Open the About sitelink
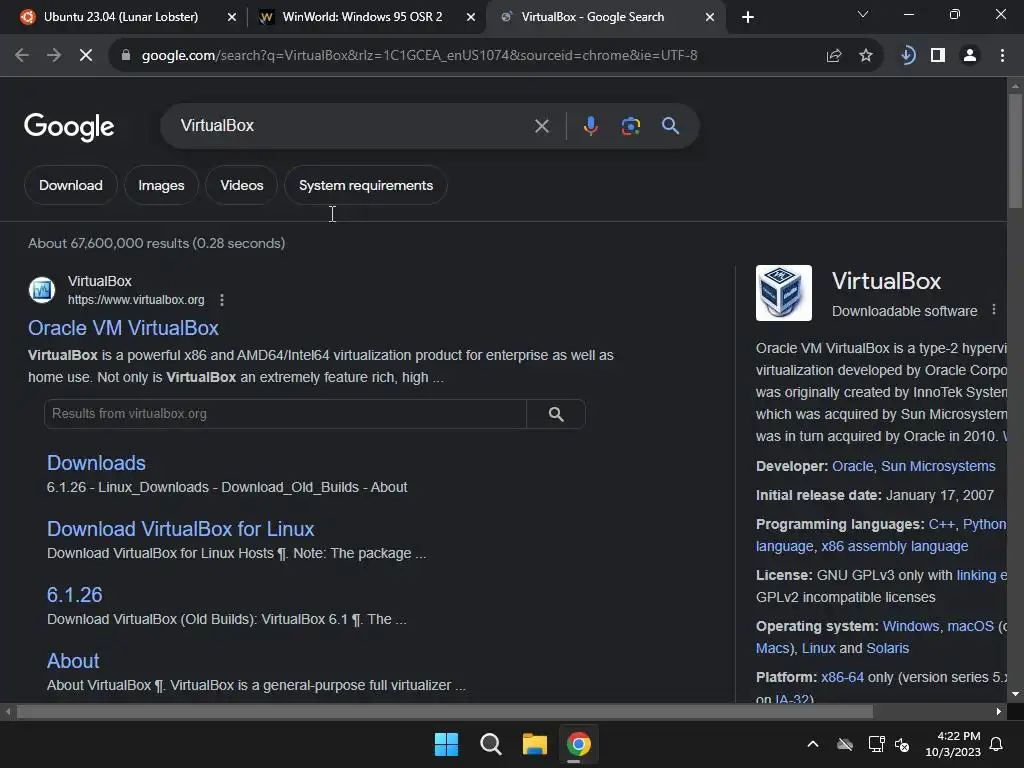This screenshot has width=1024, height=768. (73, 661)
